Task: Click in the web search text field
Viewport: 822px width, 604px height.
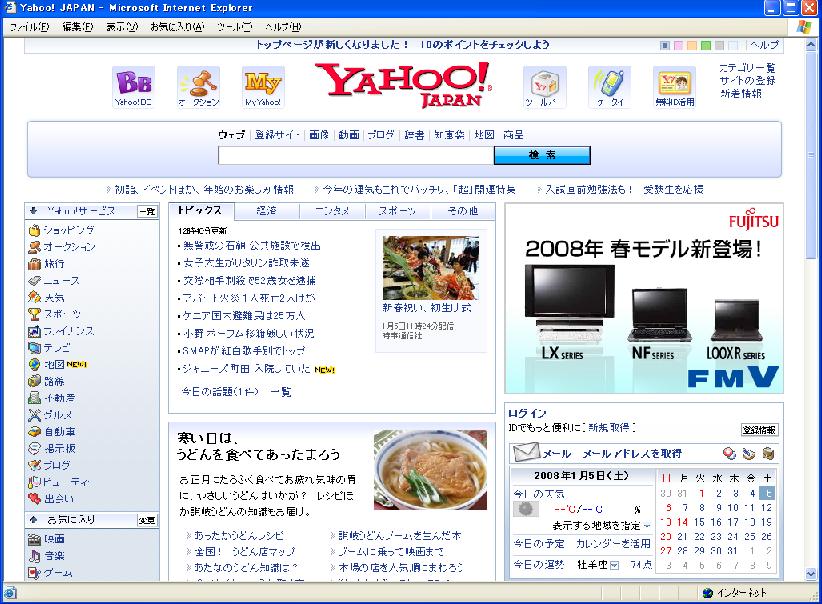Action: click(356, 155)
